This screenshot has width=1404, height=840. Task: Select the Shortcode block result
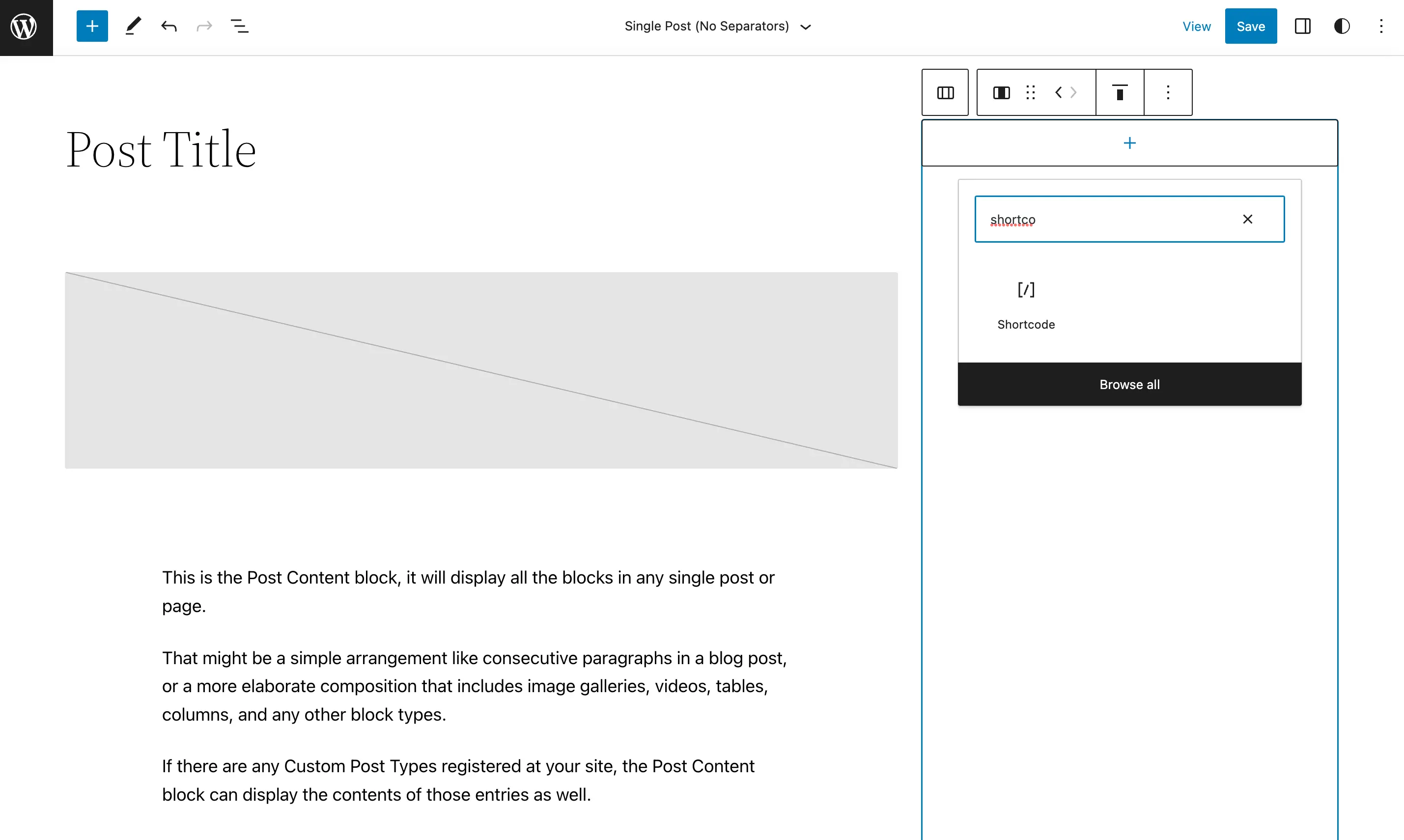pyautogui.click(x=1026, y=303)
